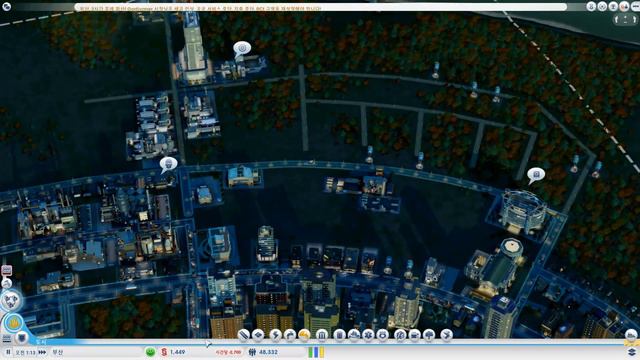Open the Mass Transit bus menu
The width and height of the screenshot is (640, 360).
click(x=415, y=335)
